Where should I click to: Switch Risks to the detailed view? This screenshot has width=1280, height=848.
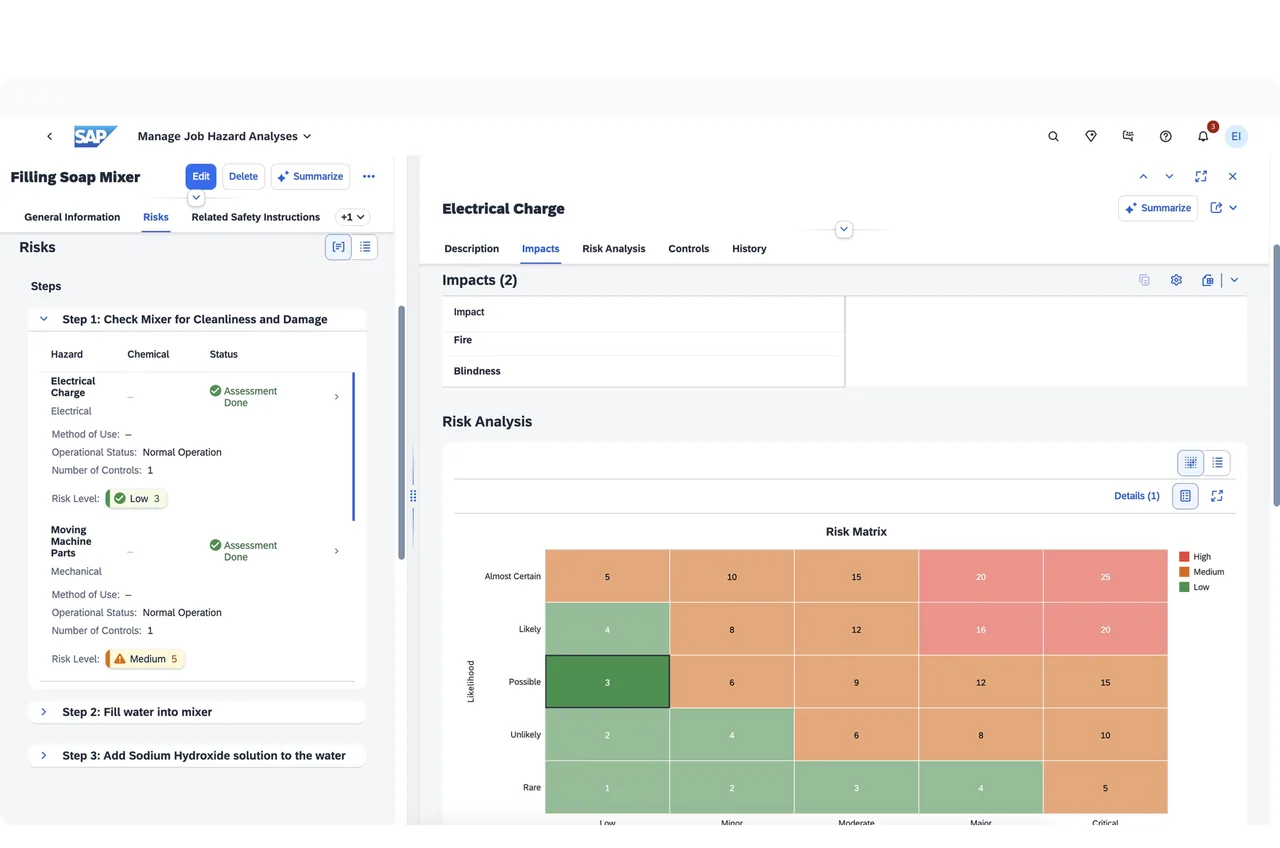338,247
